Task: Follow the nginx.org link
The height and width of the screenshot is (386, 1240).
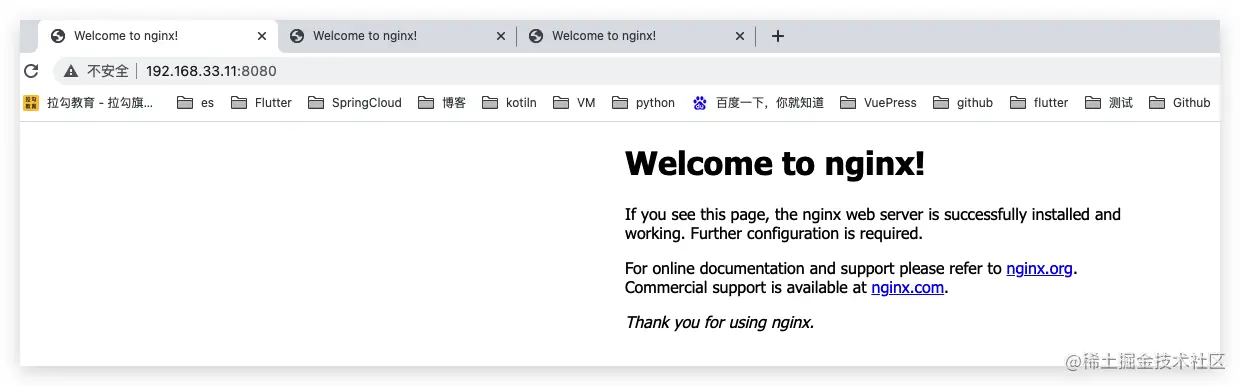Action: coord(1039,268)
